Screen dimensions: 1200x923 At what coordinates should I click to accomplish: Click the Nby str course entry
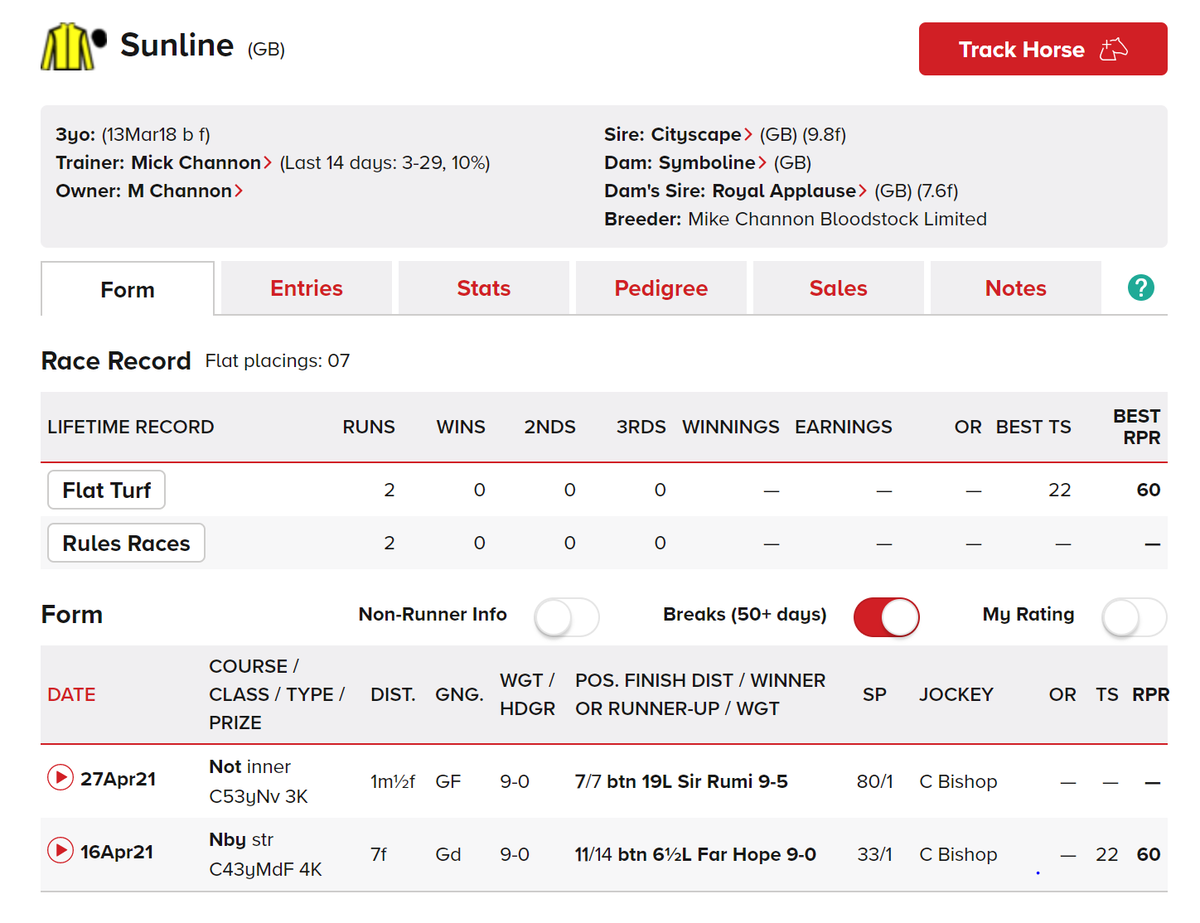(241, 839)
